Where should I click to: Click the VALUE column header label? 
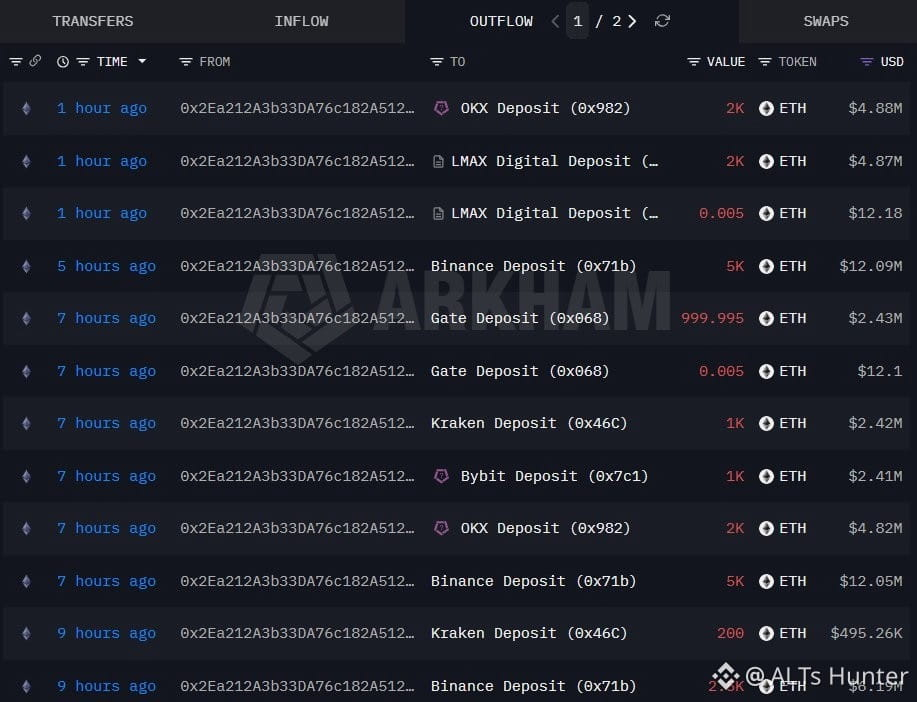(x=726, y=61)
